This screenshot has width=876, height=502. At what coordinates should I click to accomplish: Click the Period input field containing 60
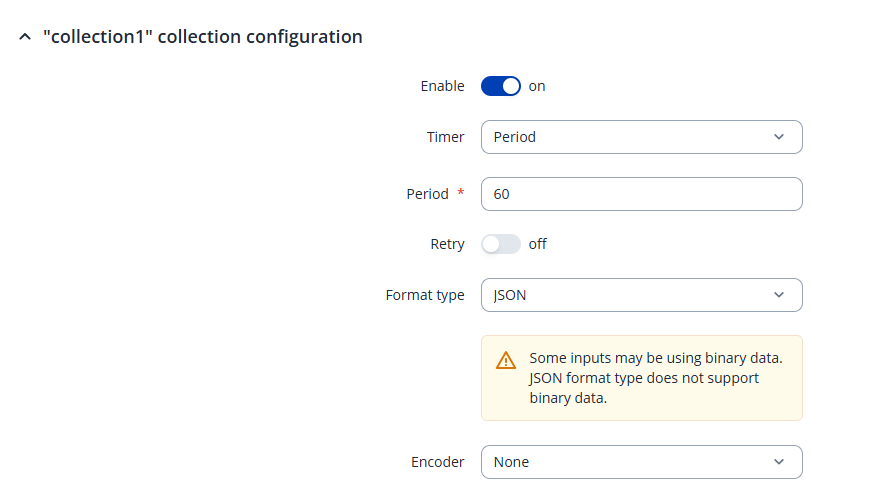click(x=641, y=194)
